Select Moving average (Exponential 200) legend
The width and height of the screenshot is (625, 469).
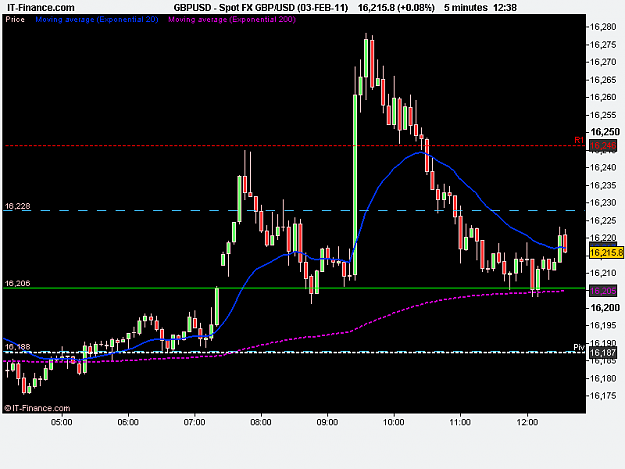(232, 19)
